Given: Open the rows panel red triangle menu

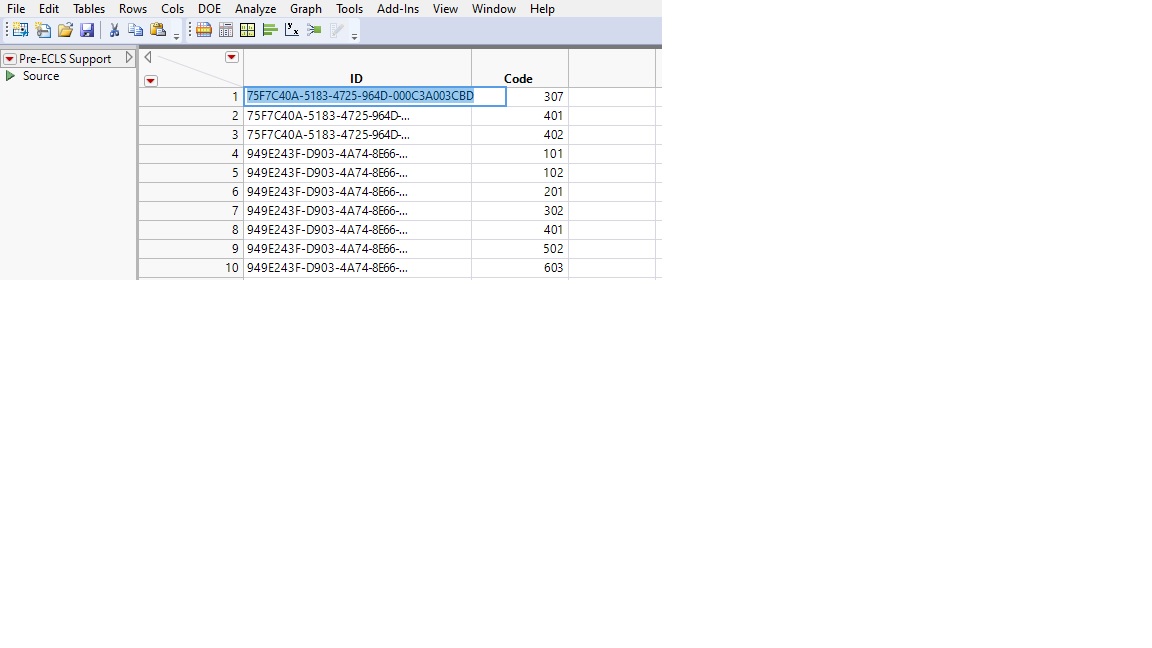Looking at the screenshot, I should tap(150, 80).
